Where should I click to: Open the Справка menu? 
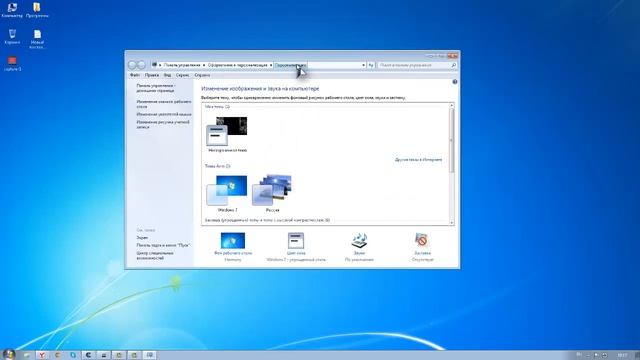[x=202, y=75]
